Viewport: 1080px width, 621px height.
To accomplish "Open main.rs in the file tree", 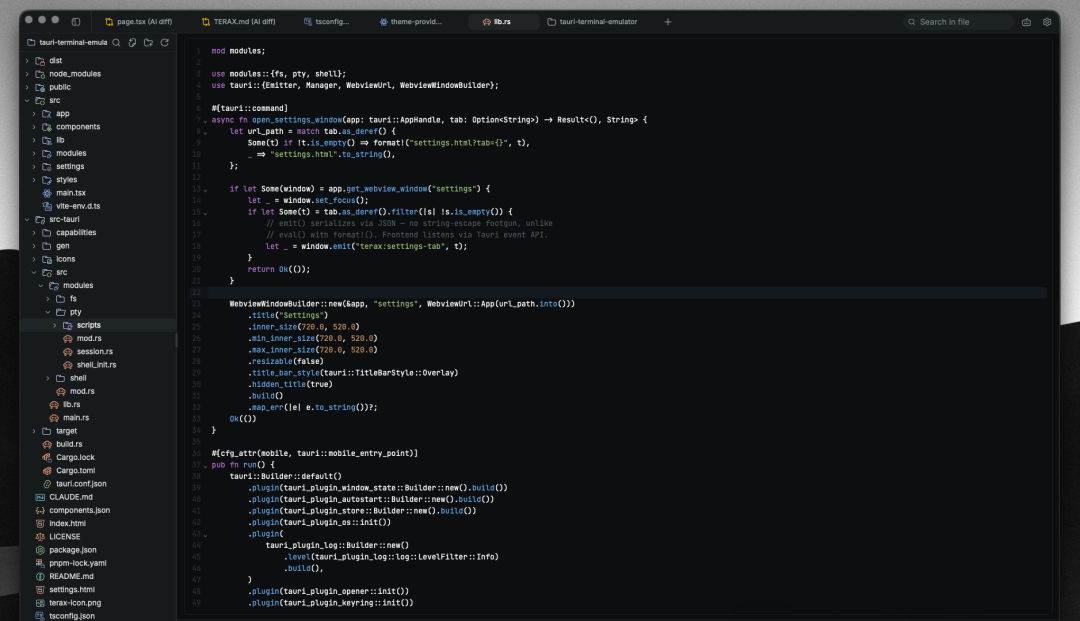I will tap(76, 418).
